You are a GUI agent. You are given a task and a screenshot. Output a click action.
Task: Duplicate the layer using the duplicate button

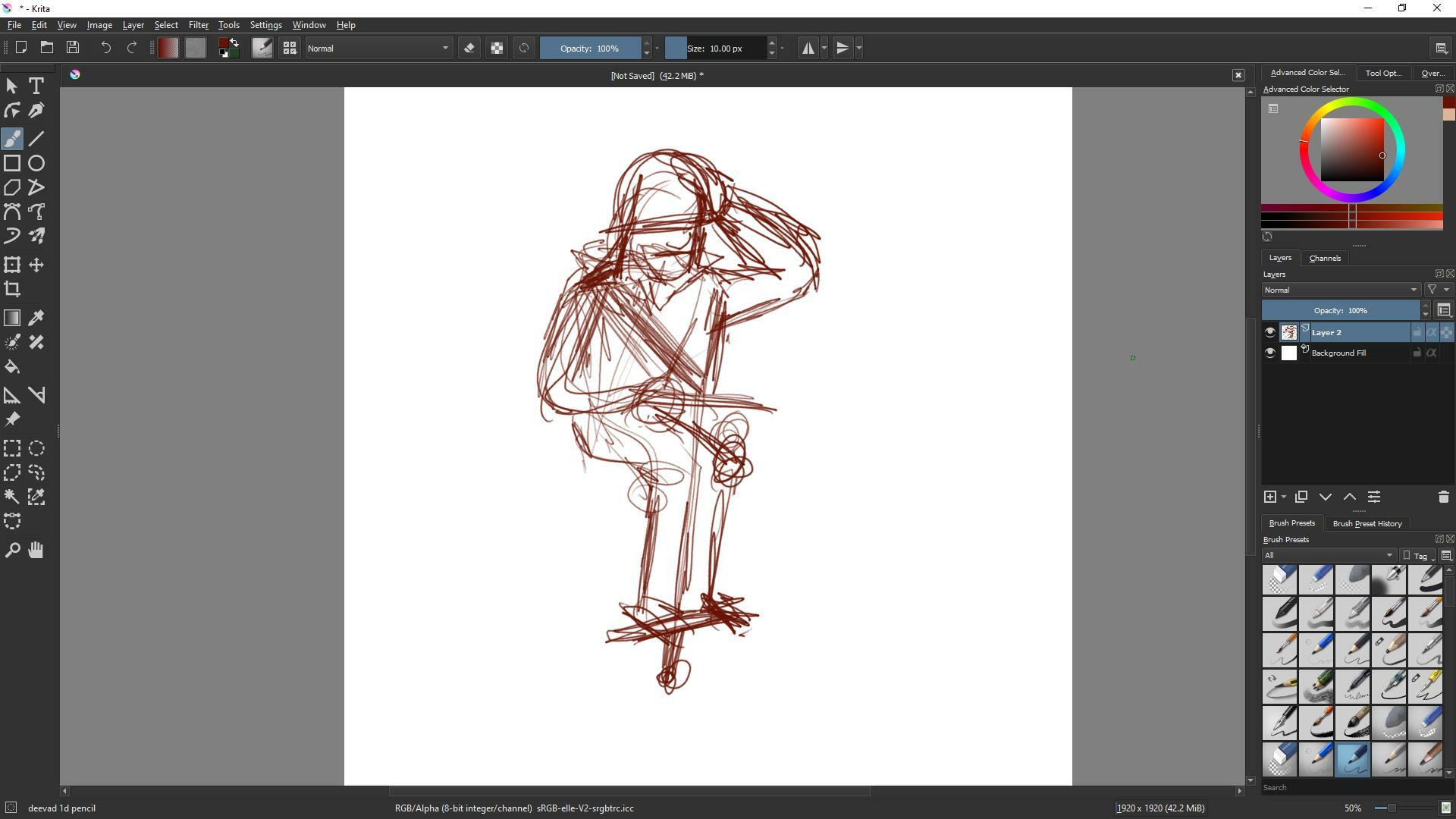pyautogui.click(x=1301, y=497)
